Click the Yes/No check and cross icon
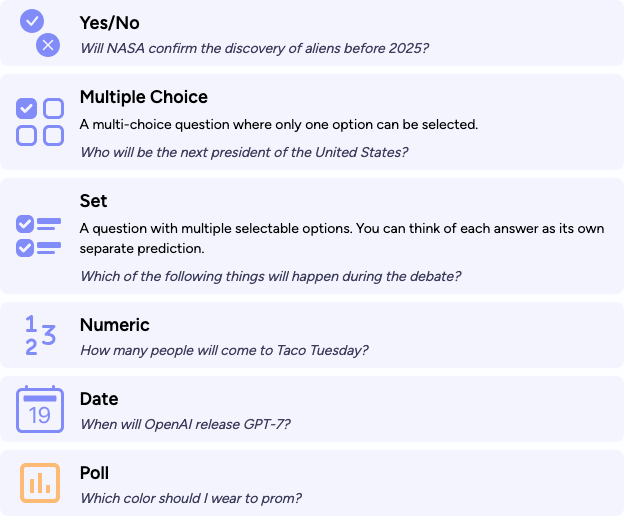624x516 pixels. tap(40, 33)
